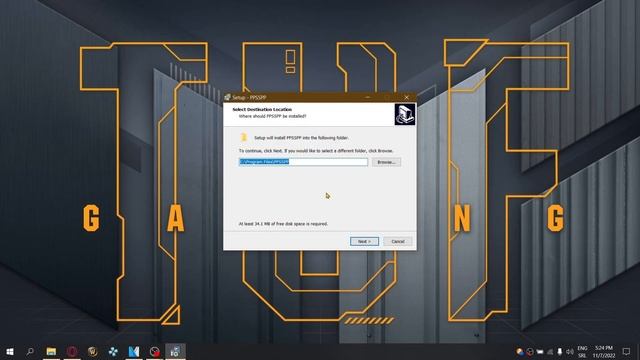Click the round dark red tray icon
This screenshot has width=640, height=360.
pyautogui.click(x=530, y=351)
